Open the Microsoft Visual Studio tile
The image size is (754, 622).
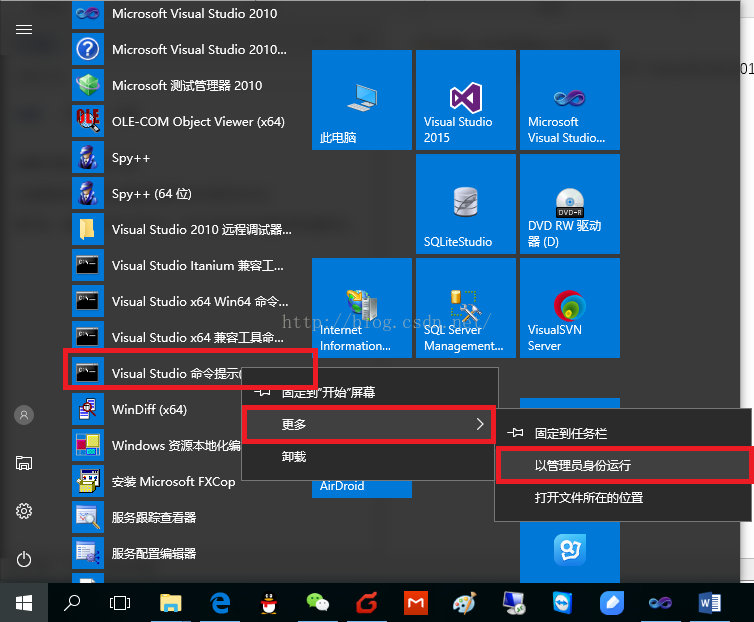pos(570,100)
